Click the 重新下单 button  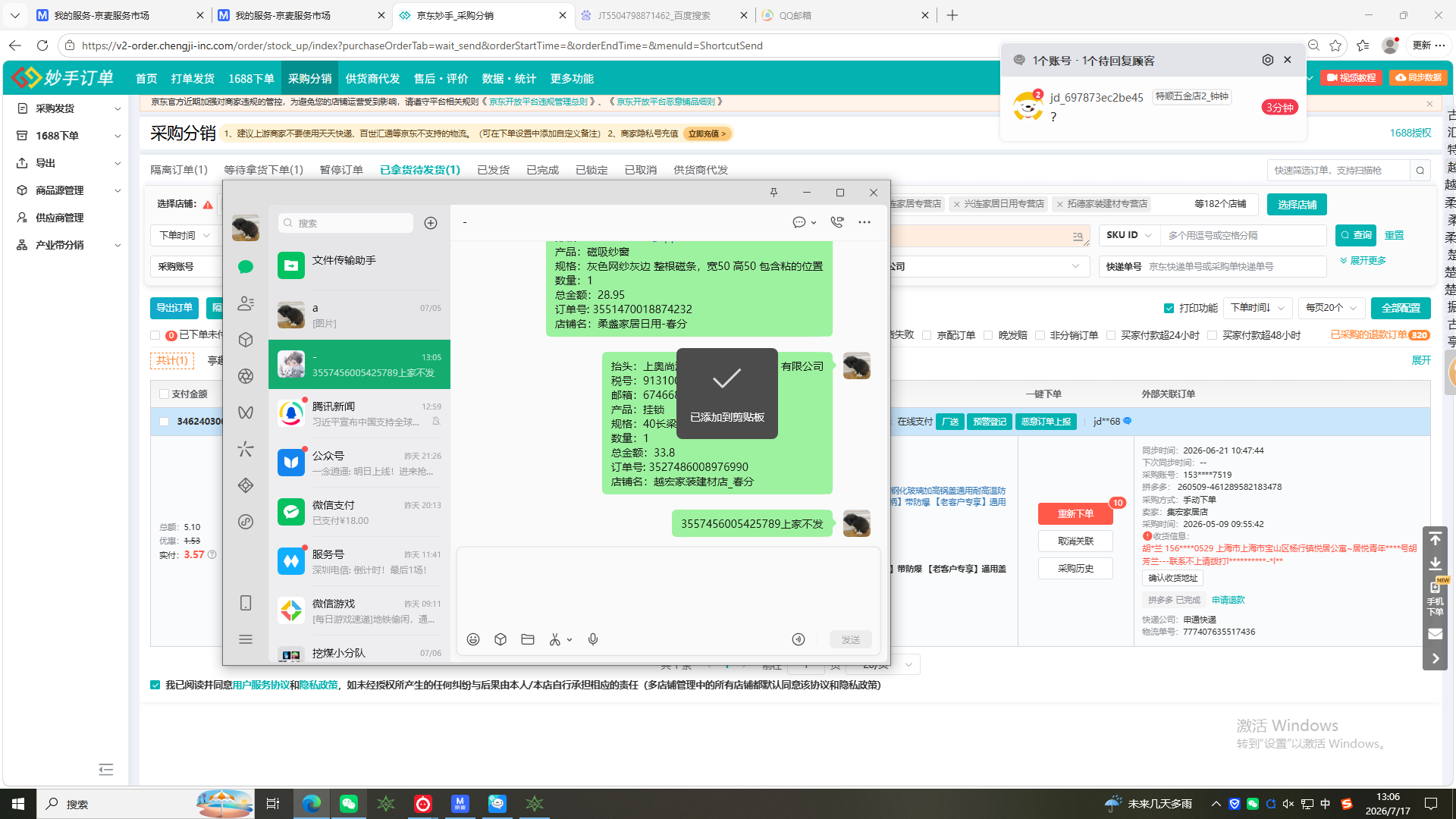point(1075,514)
